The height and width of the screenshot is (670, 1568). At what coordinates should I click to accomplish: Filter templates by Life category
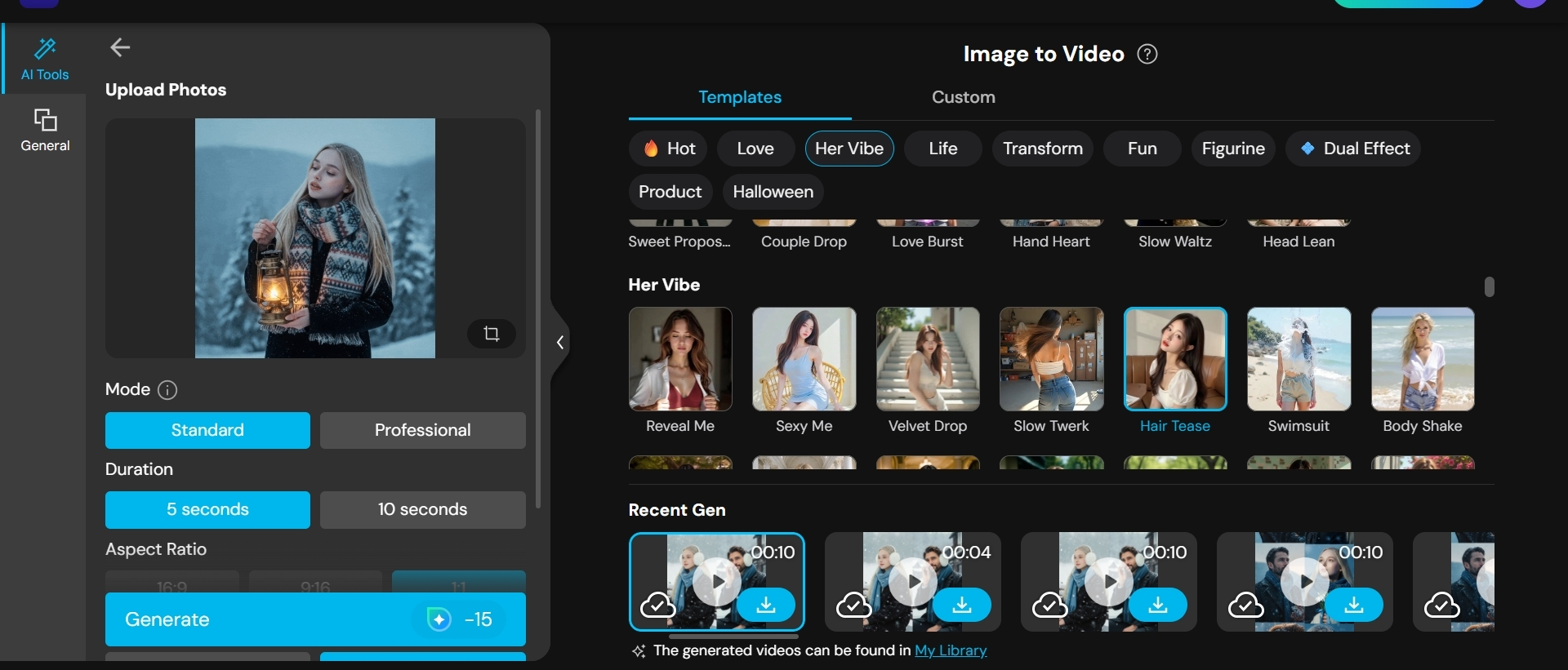coord(943,149)
